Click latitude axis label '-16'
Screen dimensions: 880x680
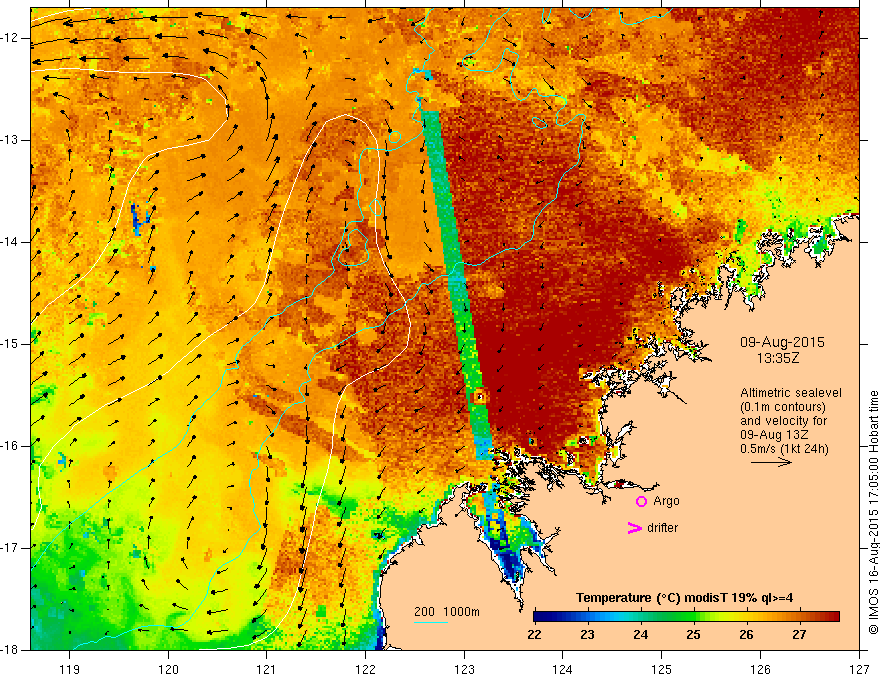tap(10, 446)
